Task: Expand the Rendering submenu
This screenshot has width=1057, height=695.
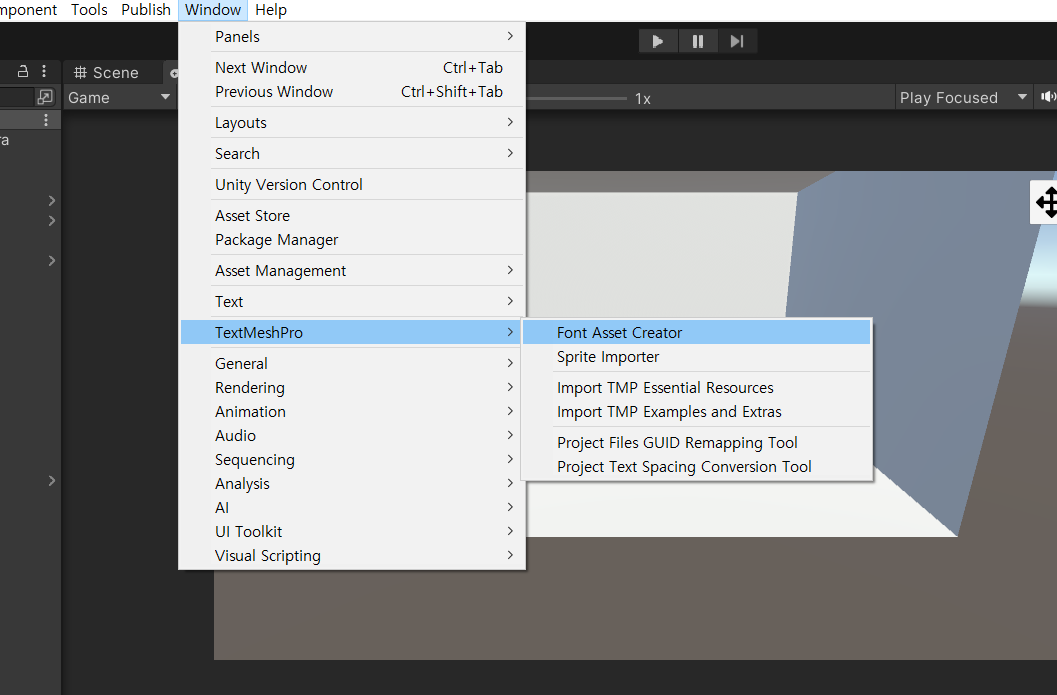Action: coord(352,388)
